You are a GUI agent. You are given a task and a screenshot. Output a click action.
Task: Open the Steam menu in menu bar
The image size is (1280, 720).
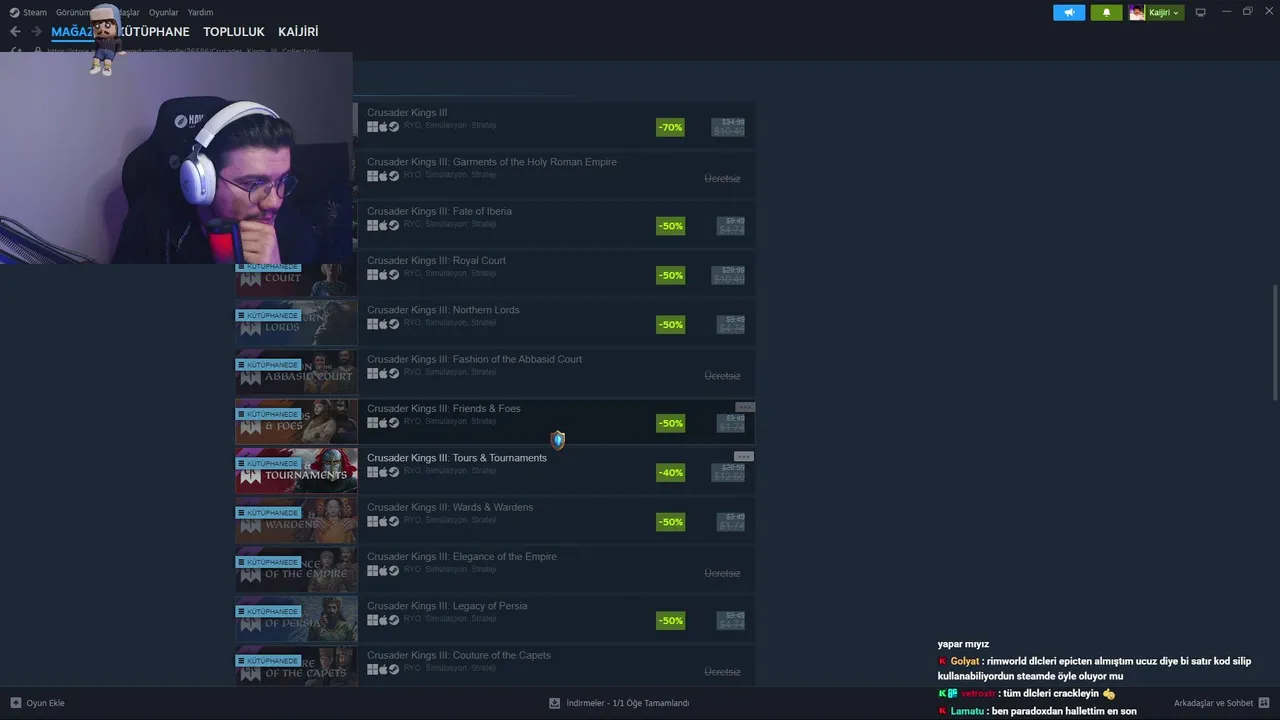click(x=28, y=12)
